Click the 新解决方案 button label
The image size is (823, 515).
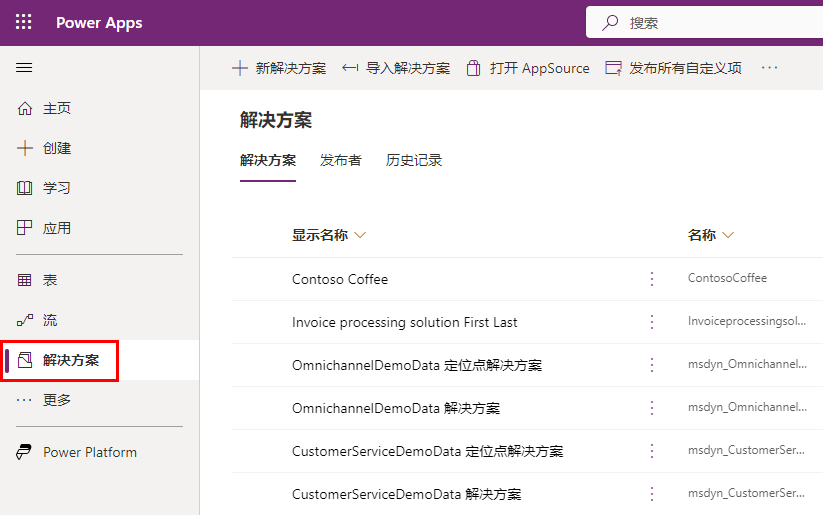291,68
